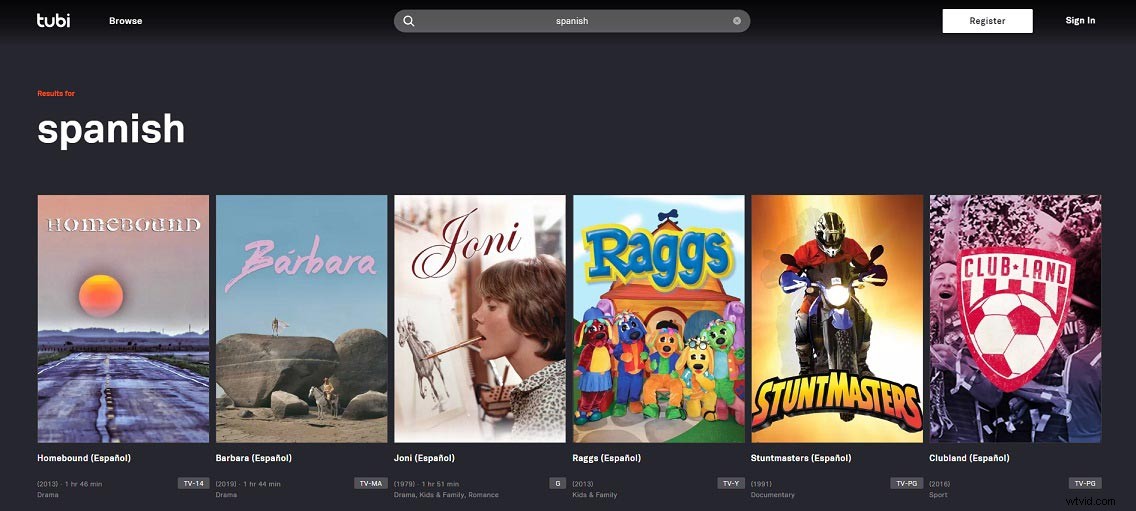1136x511 pixels.
Task: Click the Tubi logo
Action: tap(54, 20)
